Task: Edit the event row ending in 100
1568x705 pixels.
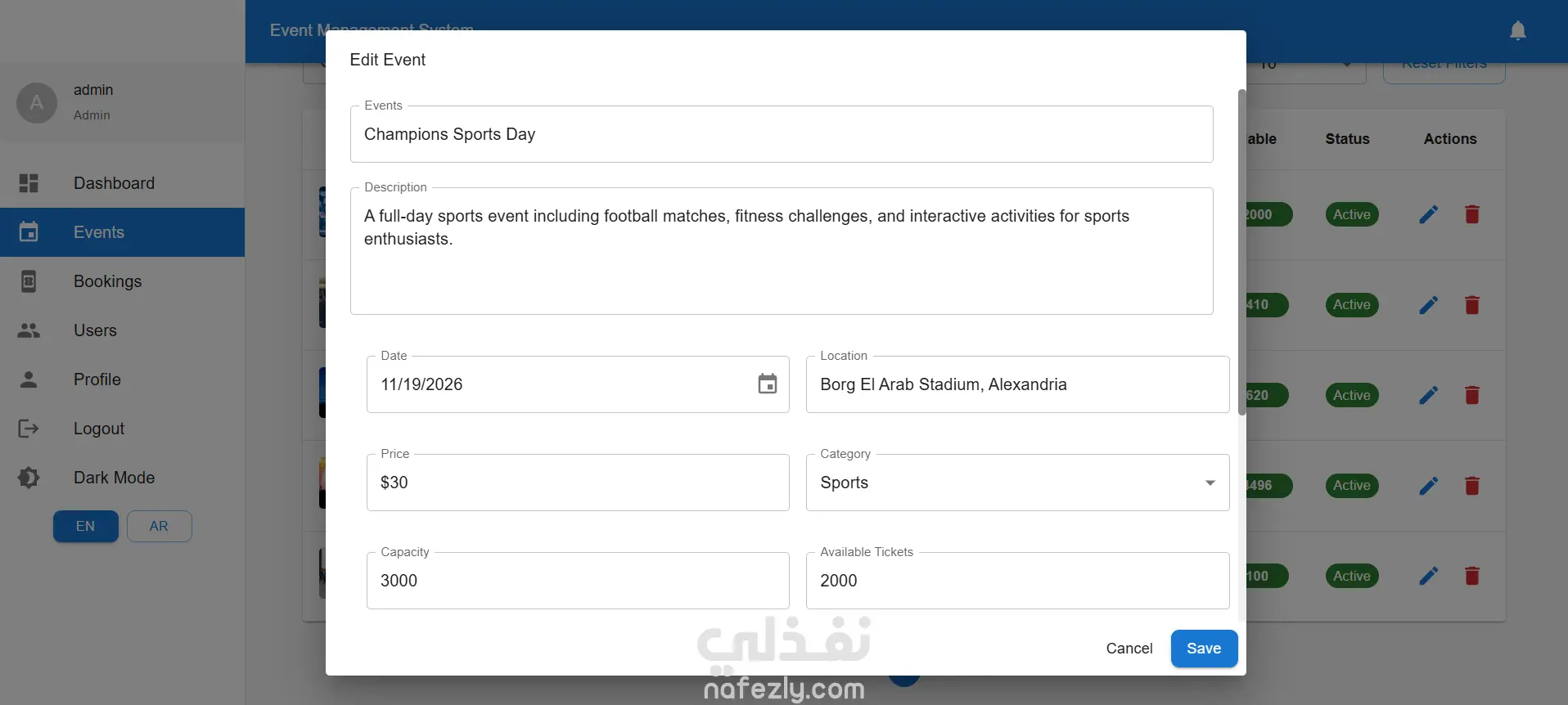Action: [1428, 576]
